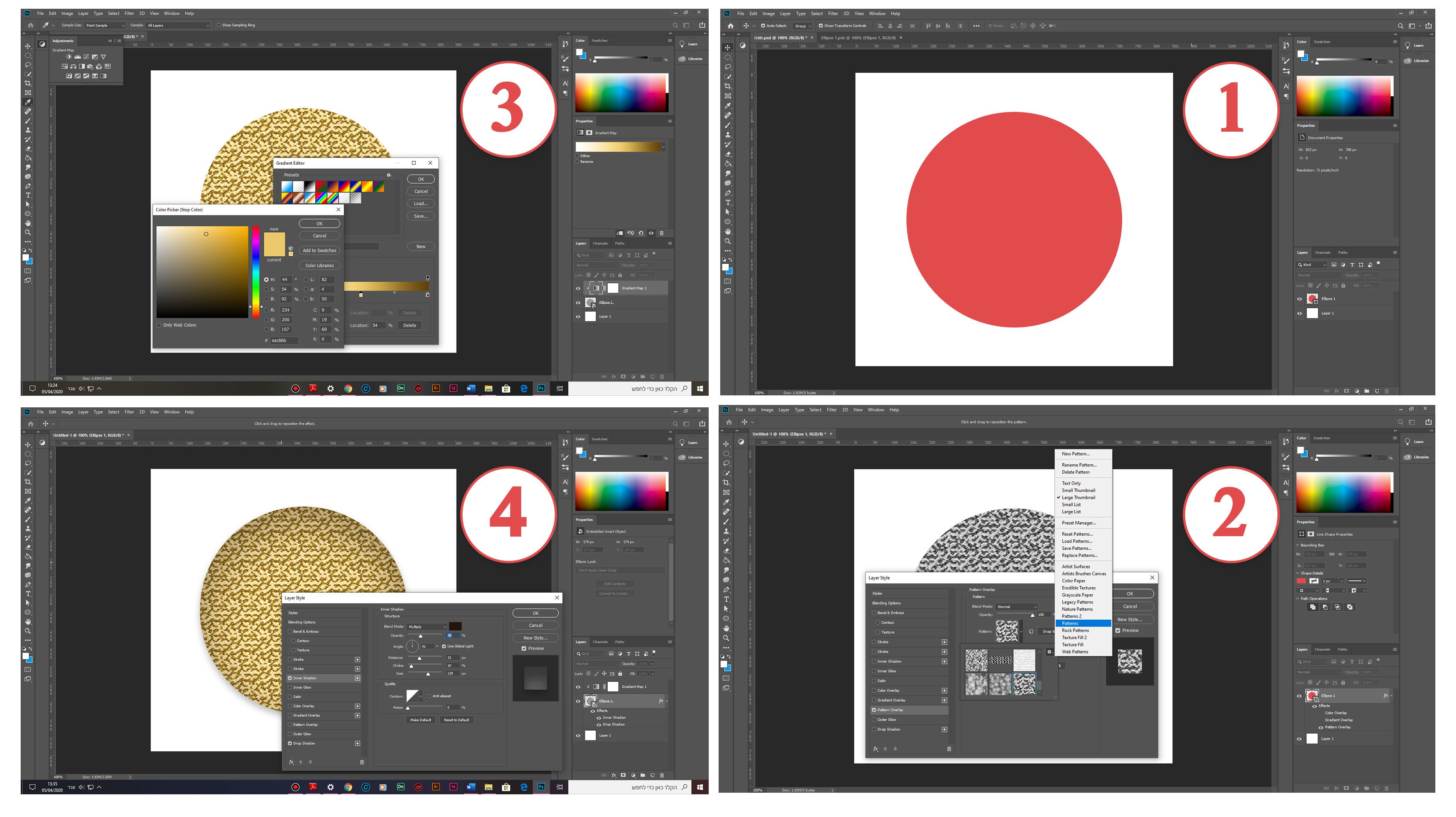Toggle the Show Sampling Ring checkbox
The image size is (1456, 817).
219,25
